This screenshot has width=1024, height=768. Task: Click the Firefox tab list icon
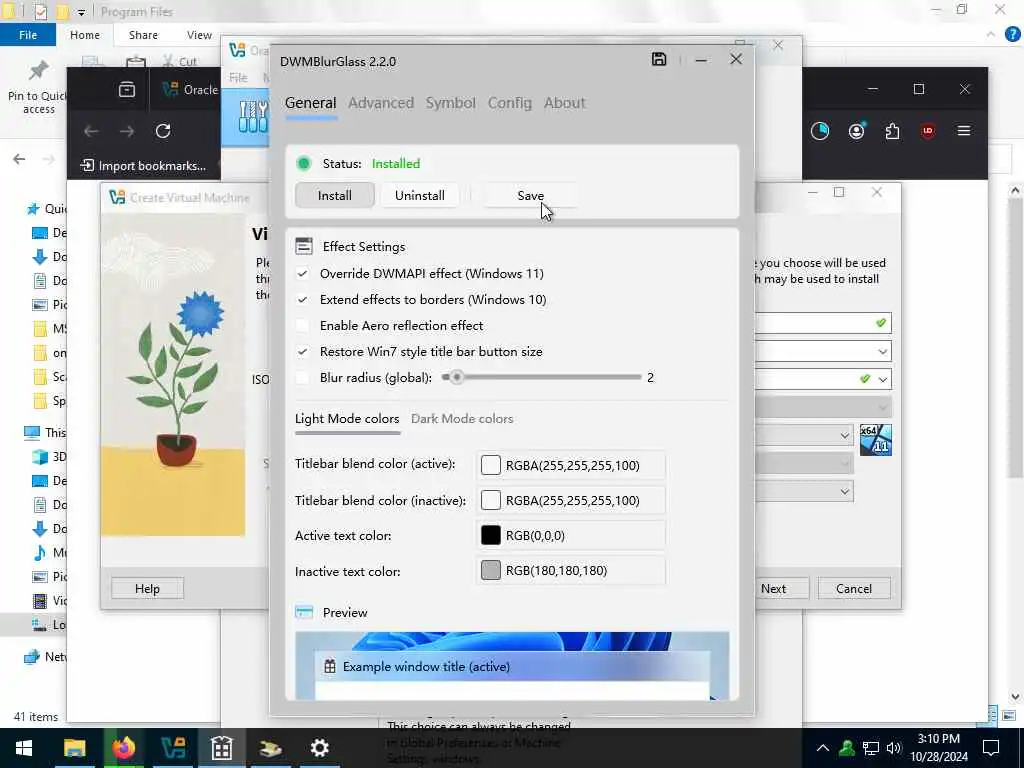pyautogui.click(x=127, y=89)
